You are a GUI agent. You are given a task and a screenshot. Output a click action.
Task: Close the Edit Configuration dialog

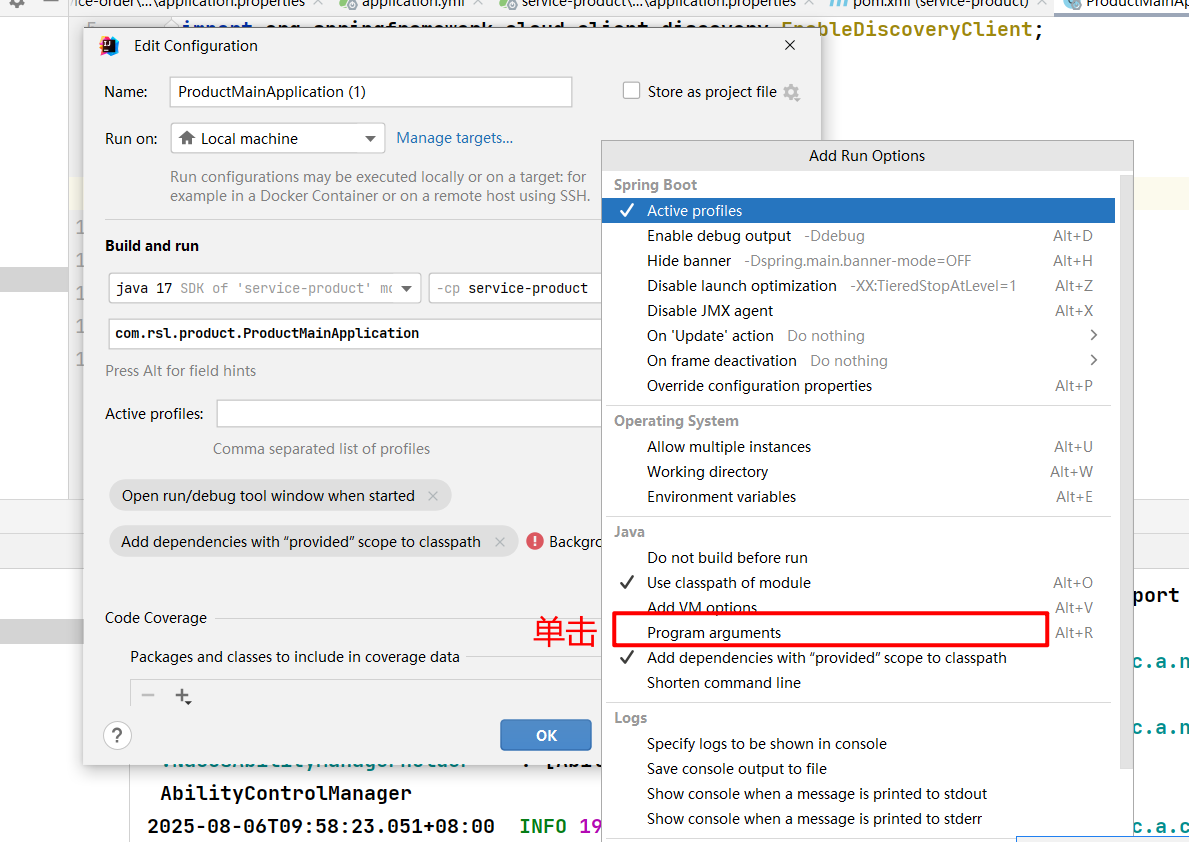790,46
